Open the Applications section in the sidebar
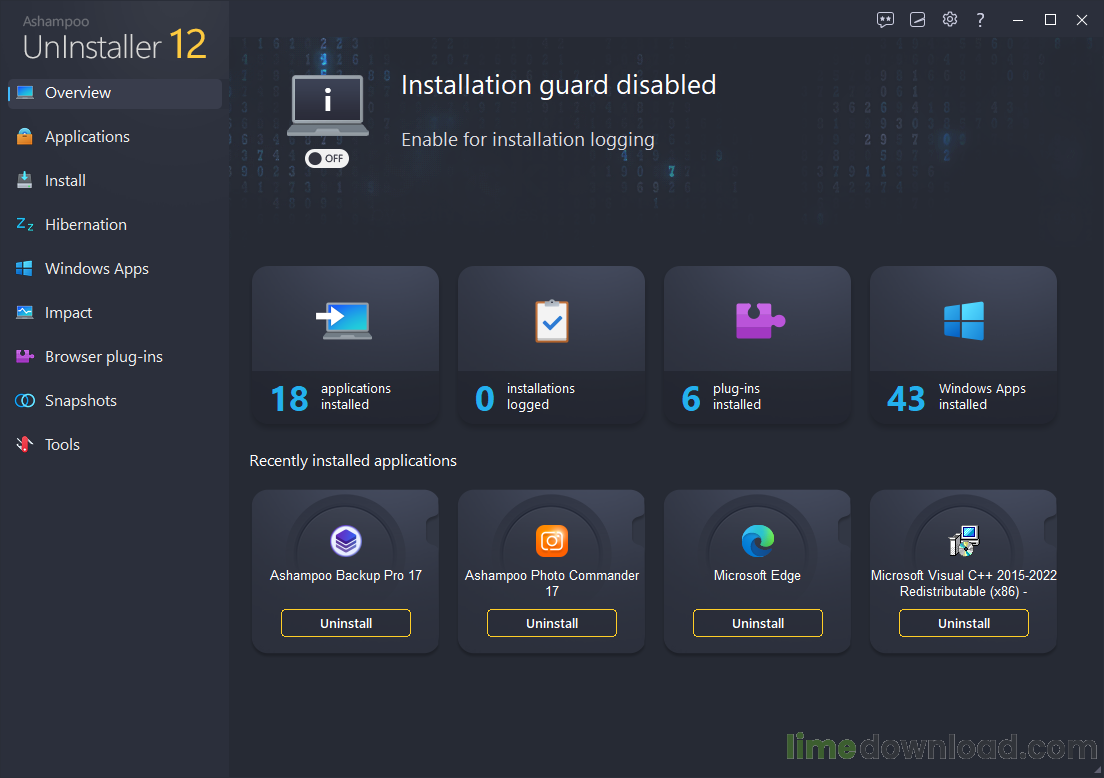Screen dimensions: 1104x778 (x=87, y=136)
